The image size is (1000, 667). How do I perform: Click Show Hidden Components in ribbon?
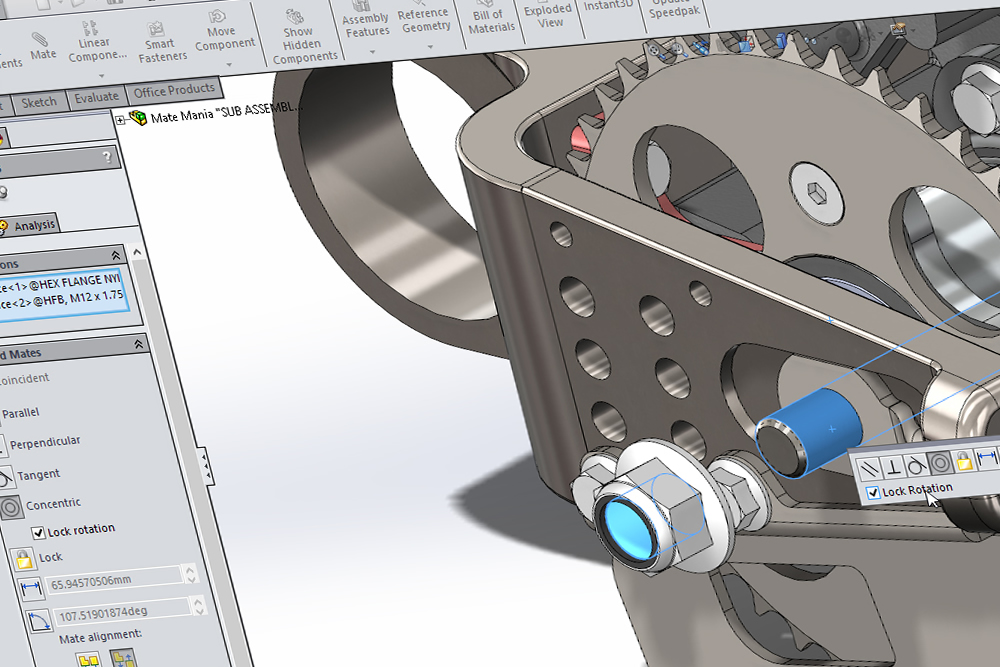[304, 37]
